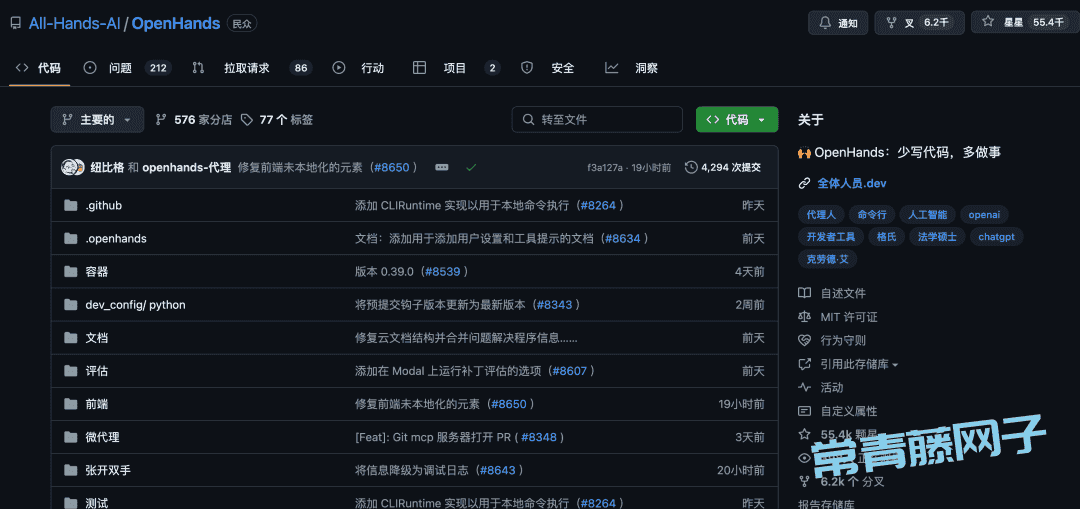1080x509 pixels.
Task: Open pull request #8643 link
Action: 497,470
